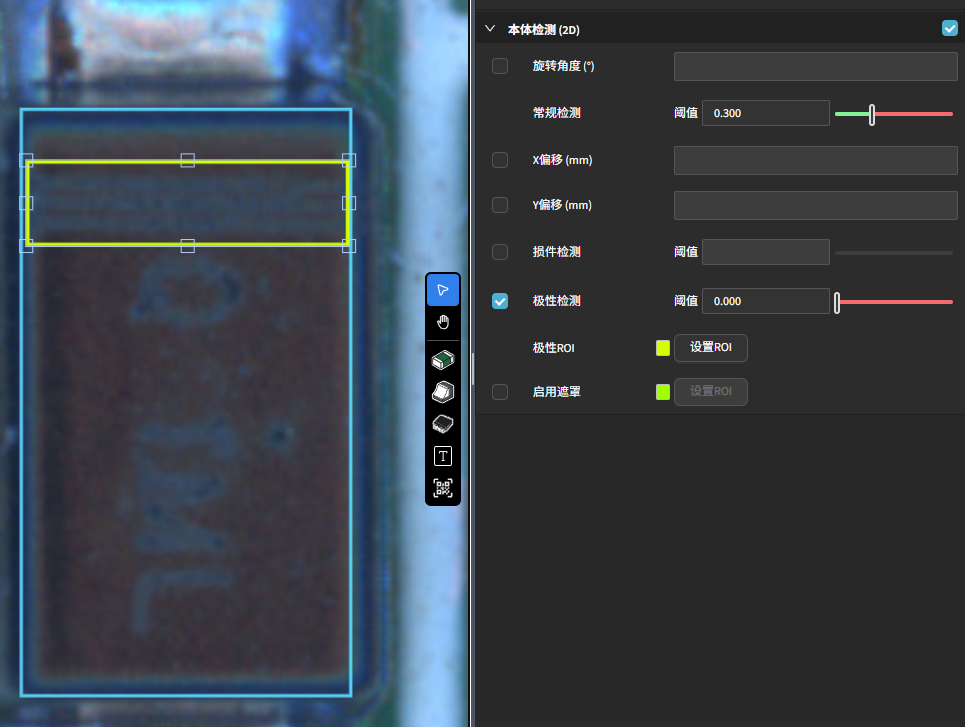Collapse the 本体检测 (2D) section
This screenshot has width=965, height=727.
pyautogui.click(x=490, y=29)
